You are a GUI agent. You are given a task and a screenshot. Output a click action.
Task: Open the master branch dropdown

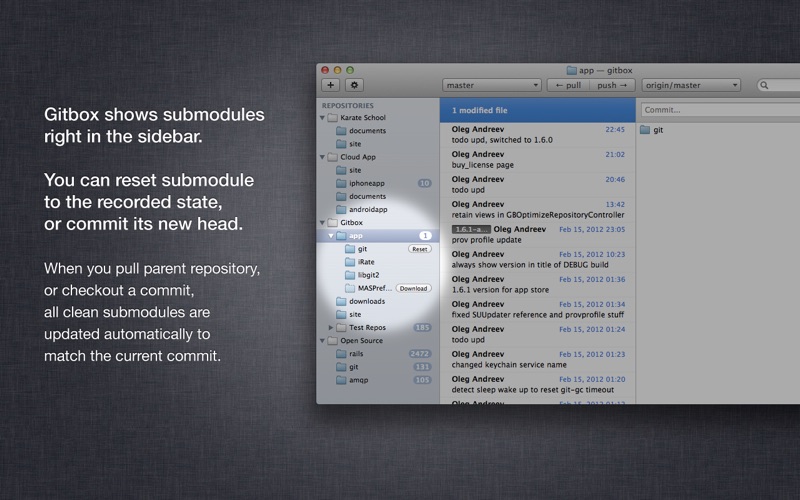pos(491,86)
